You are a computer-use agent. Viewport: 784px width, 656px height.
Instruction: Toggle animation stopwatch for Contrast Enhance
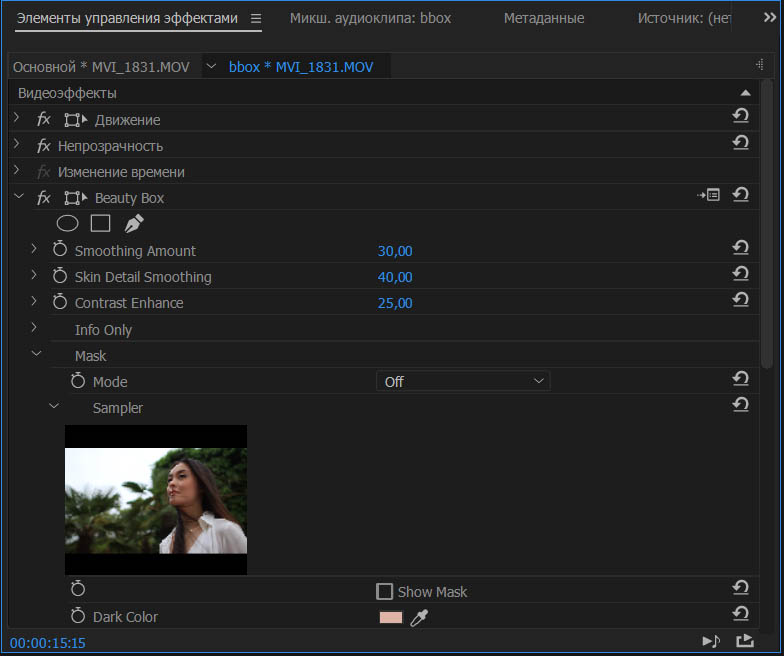pyautogui.click(x=60, y=301)
